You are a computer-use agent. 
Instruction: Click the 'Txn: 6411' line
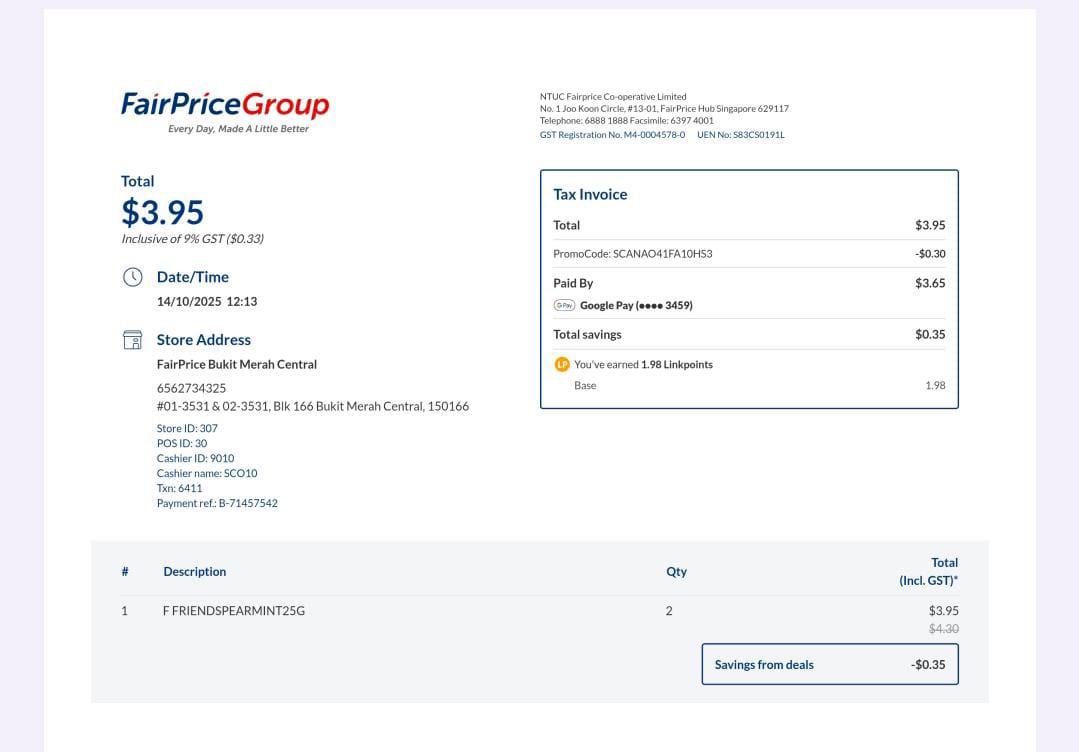(x=180, y=488)
